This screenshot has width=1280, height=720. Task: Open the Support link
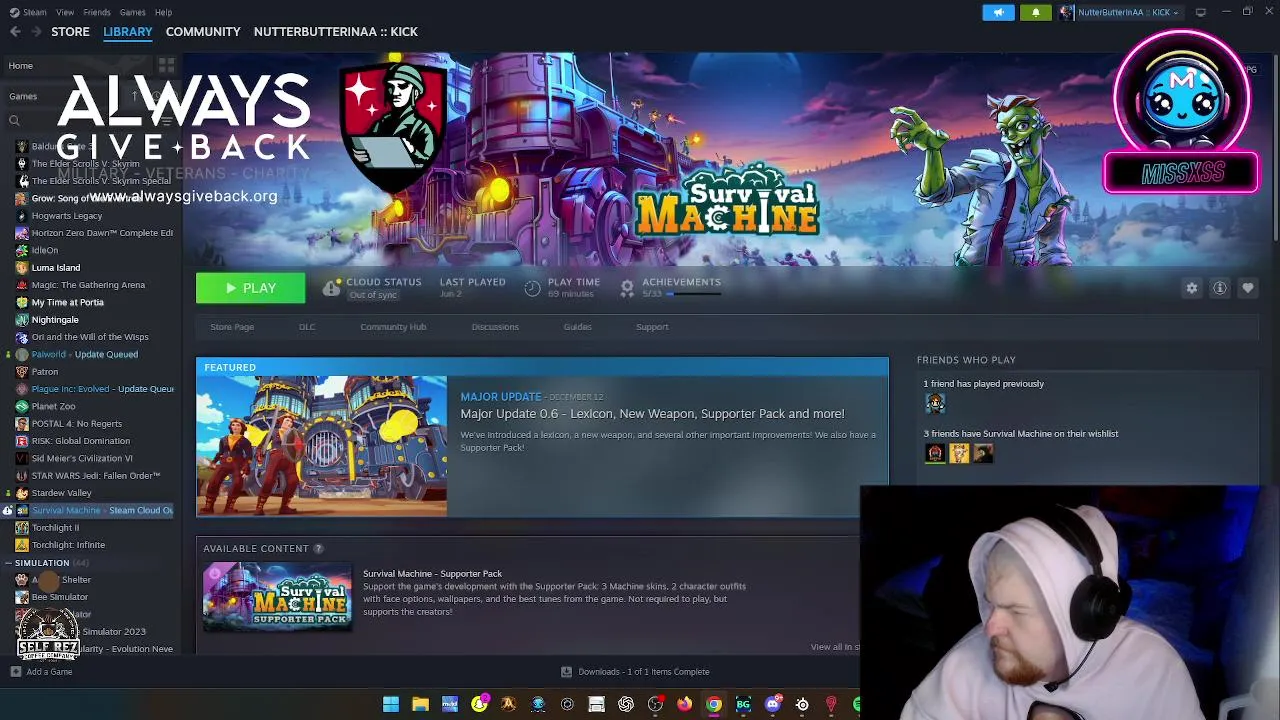click(x=652, y=327)
